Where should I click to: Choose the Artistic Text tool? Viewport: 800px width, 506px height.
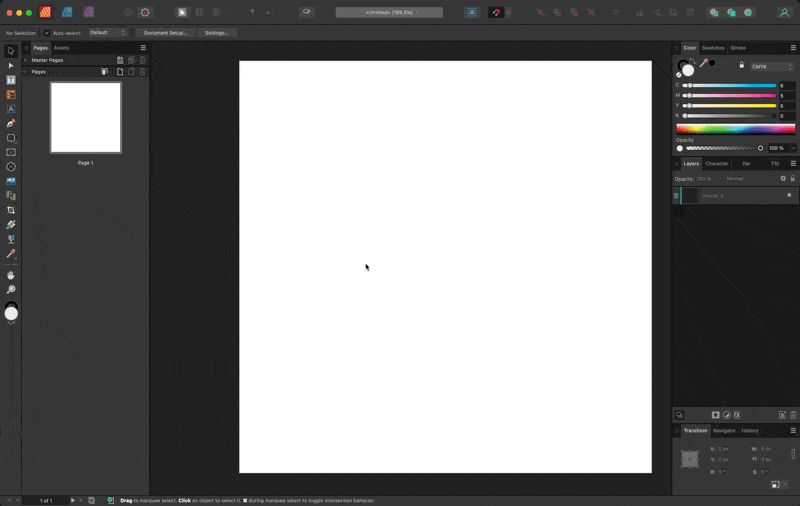point(11,109)
